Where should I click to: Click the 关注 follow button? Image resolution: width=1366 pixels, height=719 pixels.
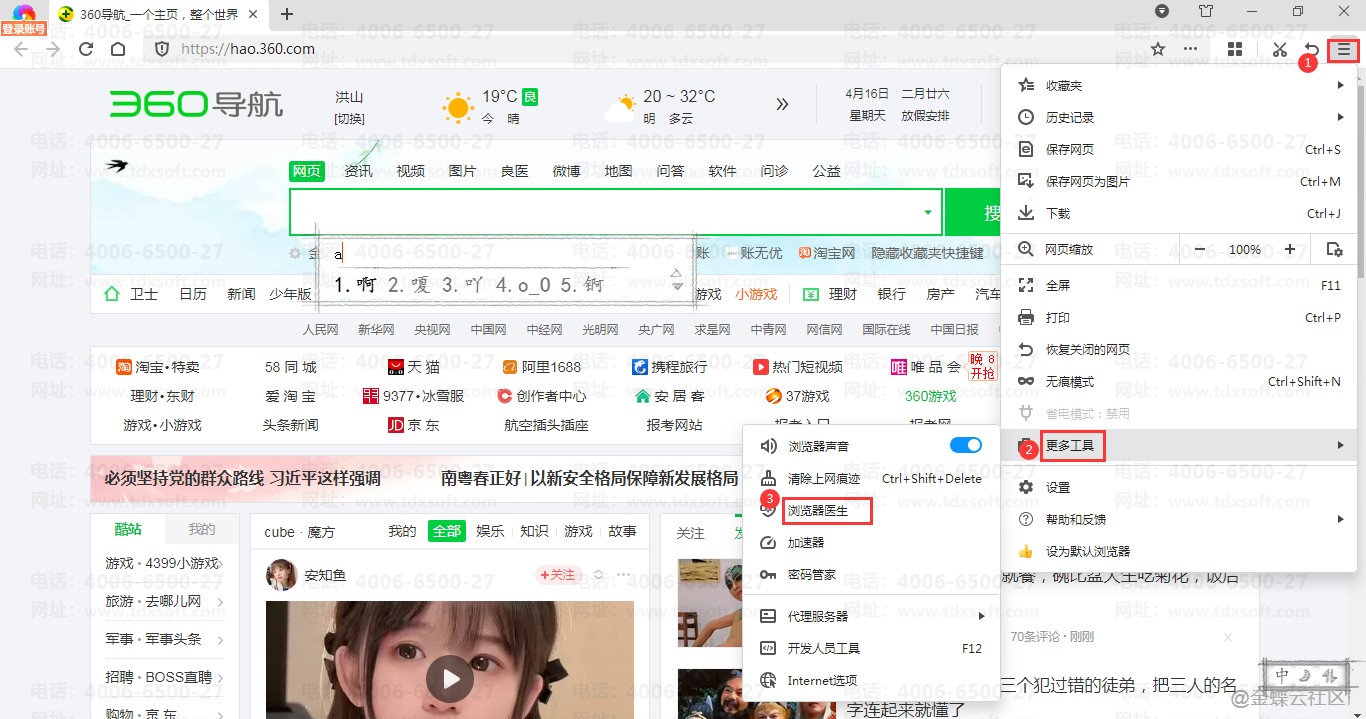(557, 575)
